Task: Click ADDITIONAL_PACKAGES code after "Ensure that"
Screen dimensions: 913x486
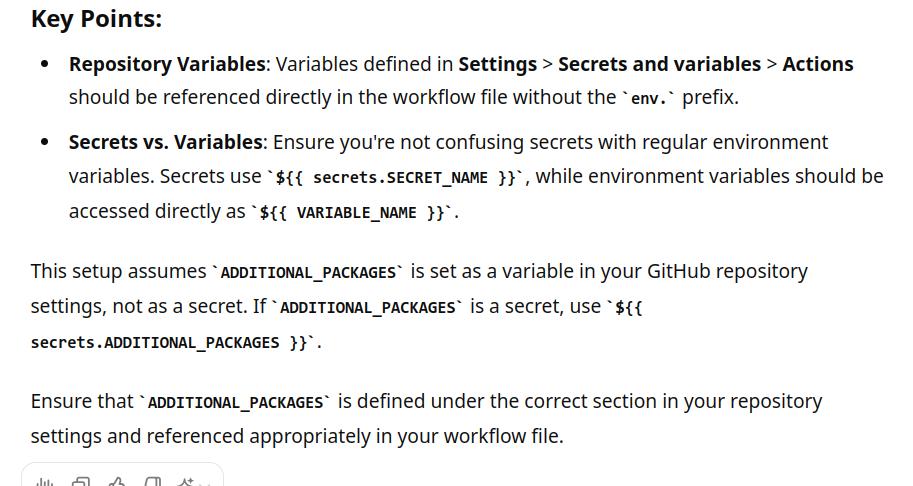Action: [x=234, y=403]
